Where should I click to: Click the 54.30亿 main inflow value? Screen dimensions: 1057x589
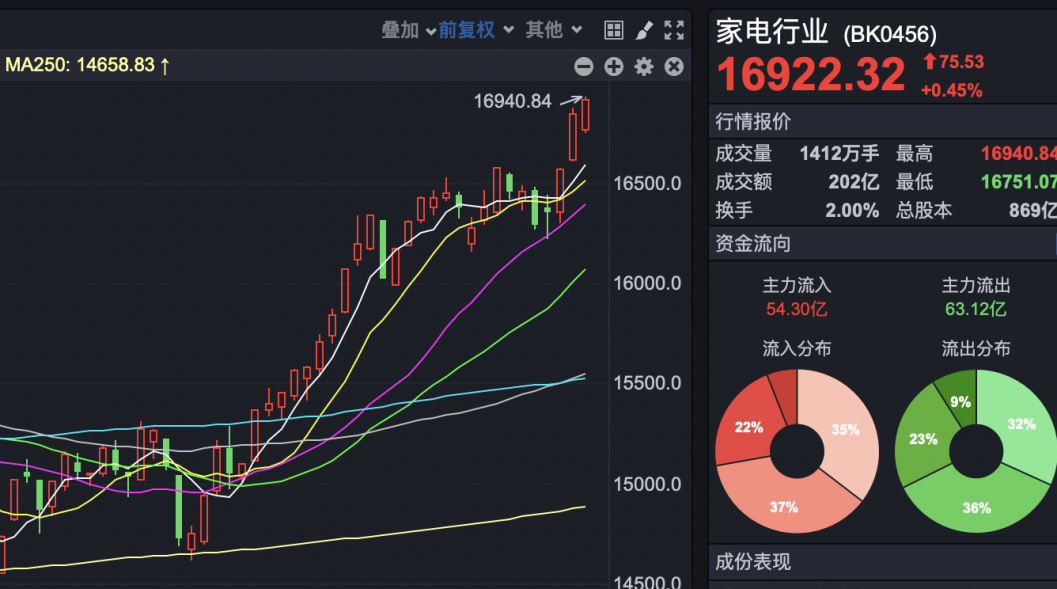(796, 309)
